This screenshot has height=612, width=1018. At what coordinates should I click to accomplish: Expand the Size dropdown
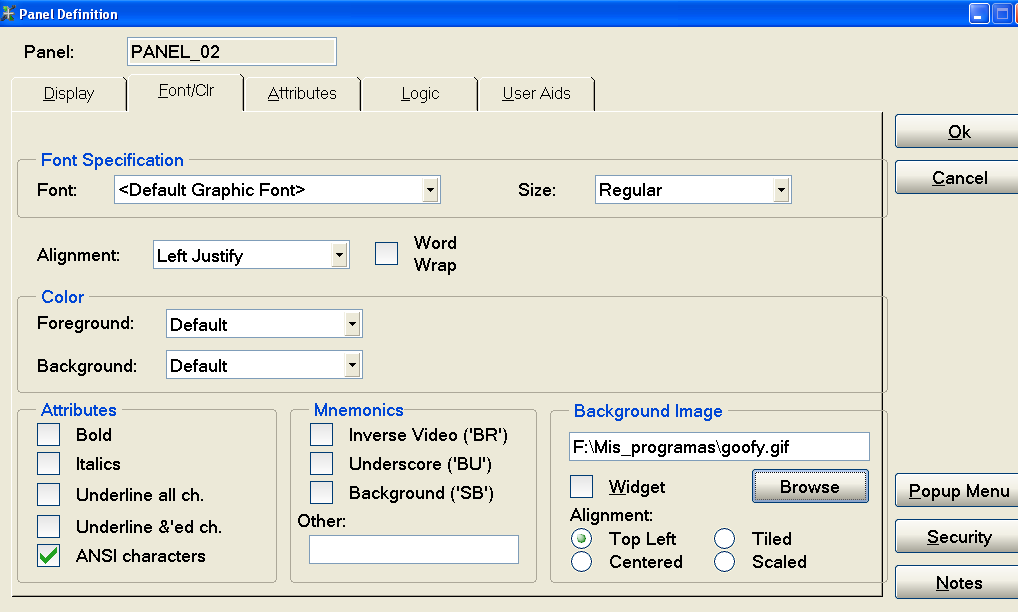pos(780,190)
